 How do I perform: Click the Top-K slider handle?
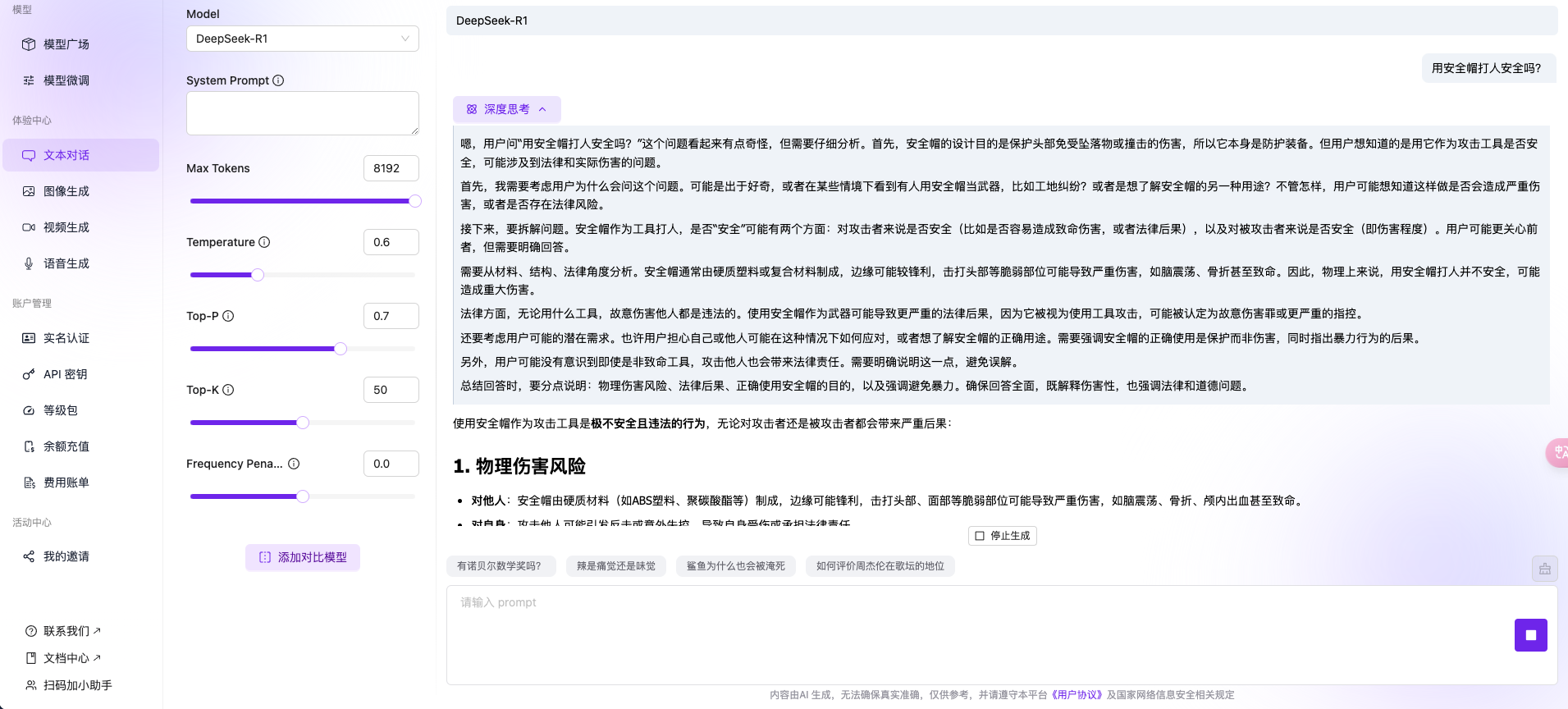(x=303, y=423)
